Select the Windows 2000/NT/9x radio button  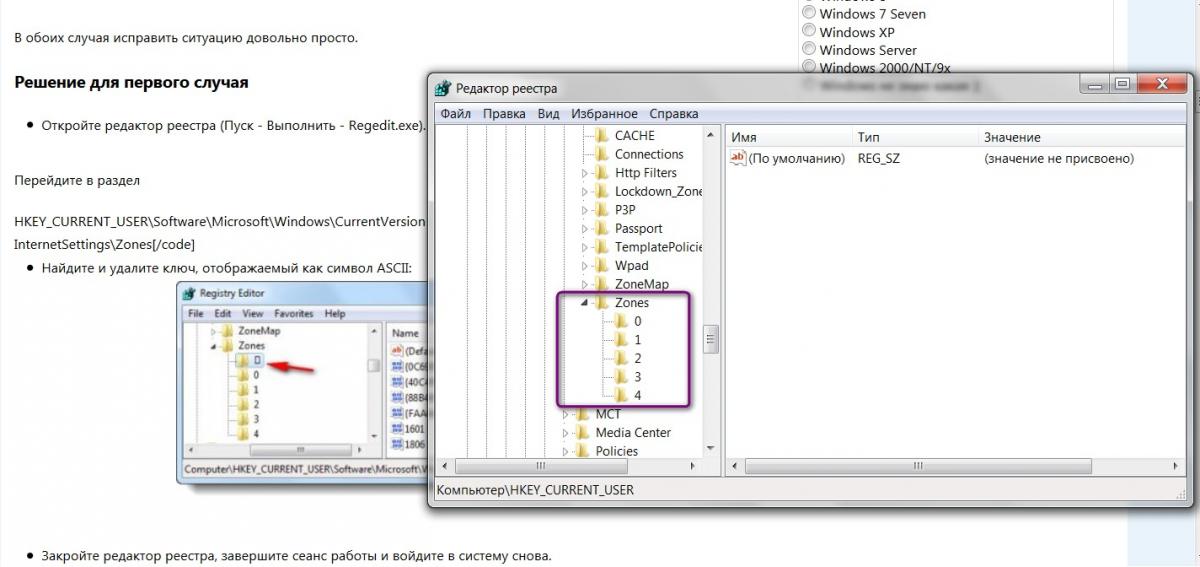click(x=808, y=68)
